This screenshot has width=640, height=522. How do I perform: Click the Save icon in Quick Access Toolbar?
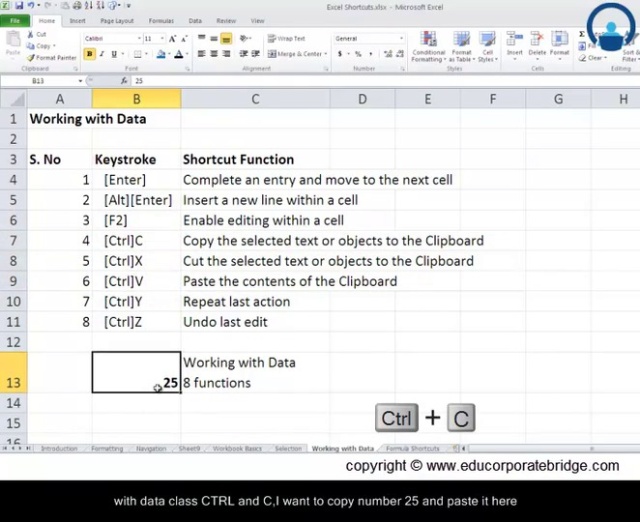(x=19, y=6)
